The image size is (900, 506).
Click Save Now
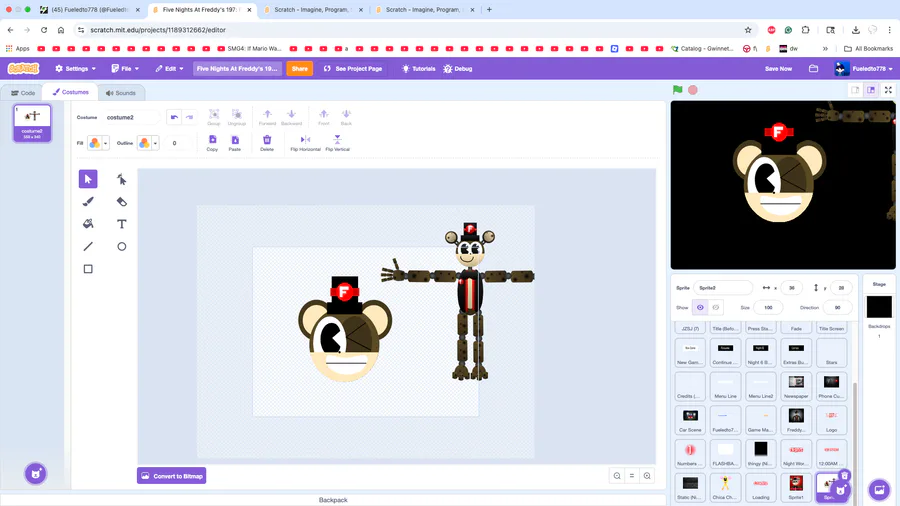(x=778, y=68)
